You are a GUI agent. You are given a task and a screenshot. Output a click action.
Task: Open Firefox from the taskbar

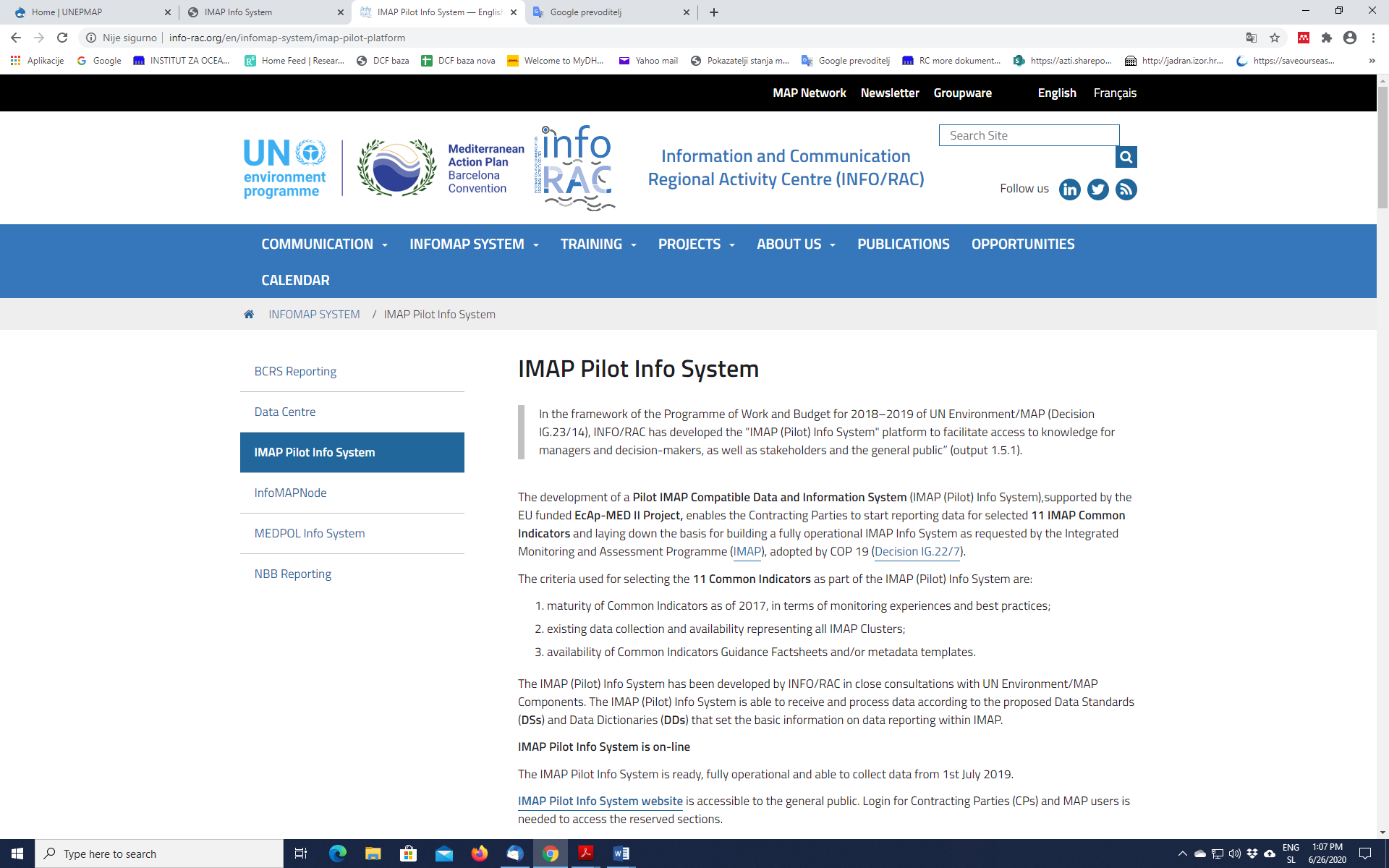[x=479, y=854]
